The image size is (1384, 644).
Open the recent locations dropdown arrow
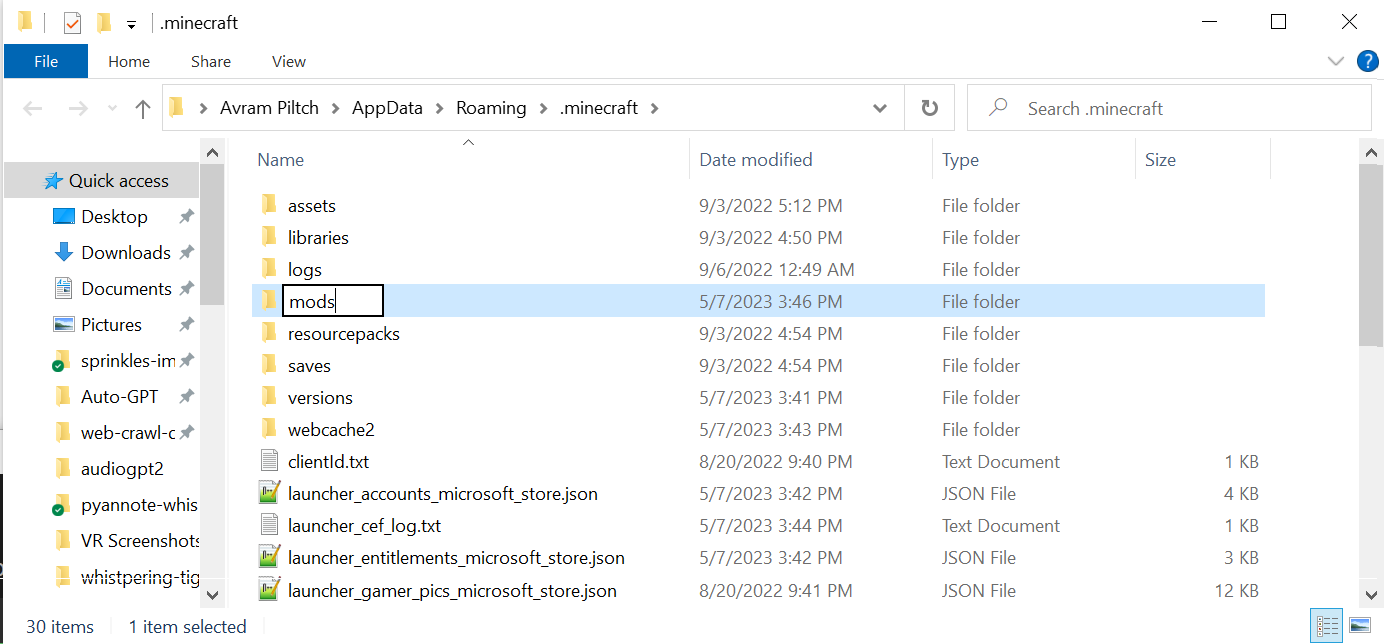112,109
